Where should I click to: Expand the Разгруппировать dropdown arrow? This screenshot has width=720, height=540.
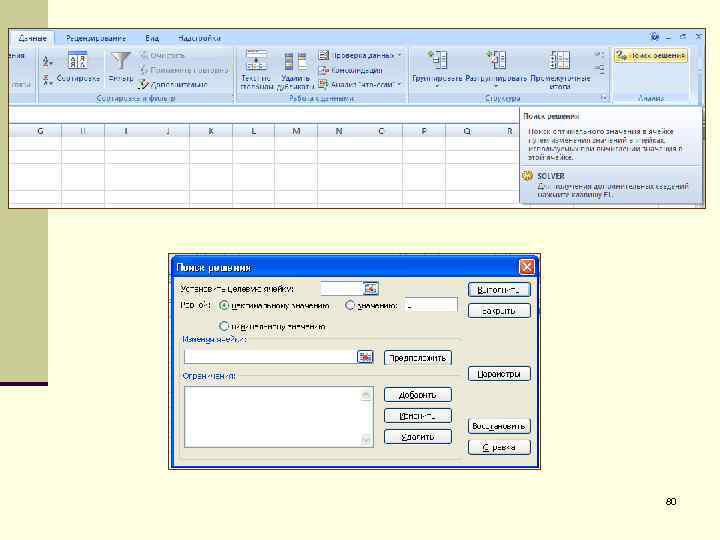496,86
